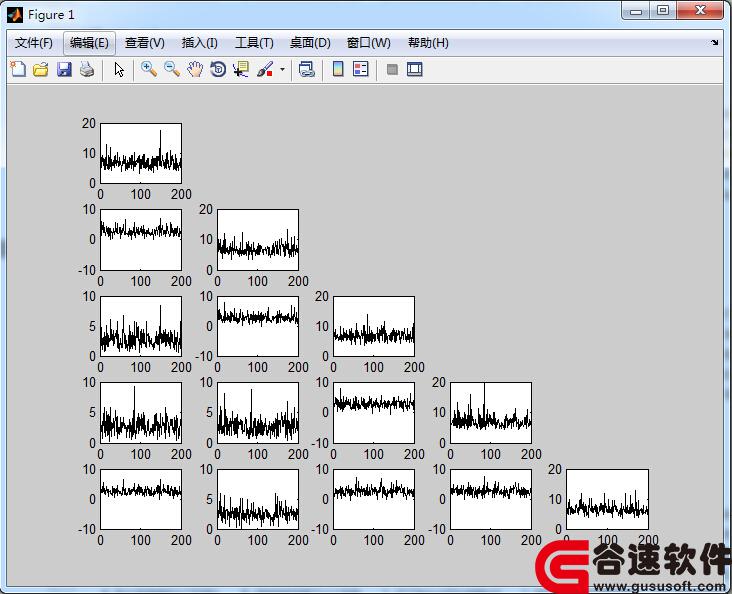Select the first subplot in row two
This screenshot has width=732, height=594.
pos(141,240)
